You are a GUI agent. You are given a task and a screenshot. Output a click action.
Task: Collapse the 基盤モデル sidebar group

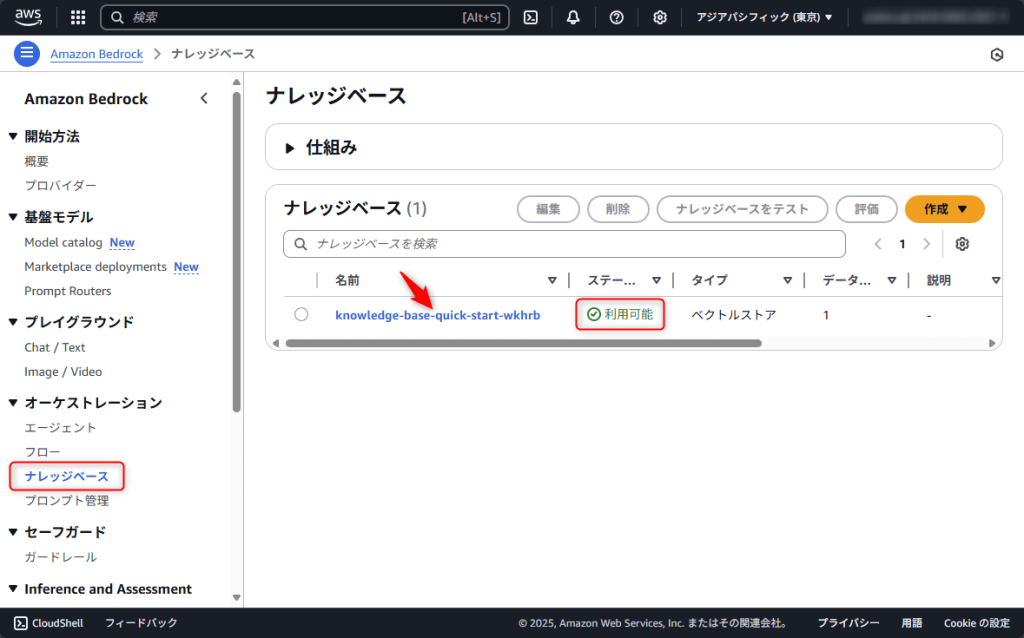pos(13,217)
